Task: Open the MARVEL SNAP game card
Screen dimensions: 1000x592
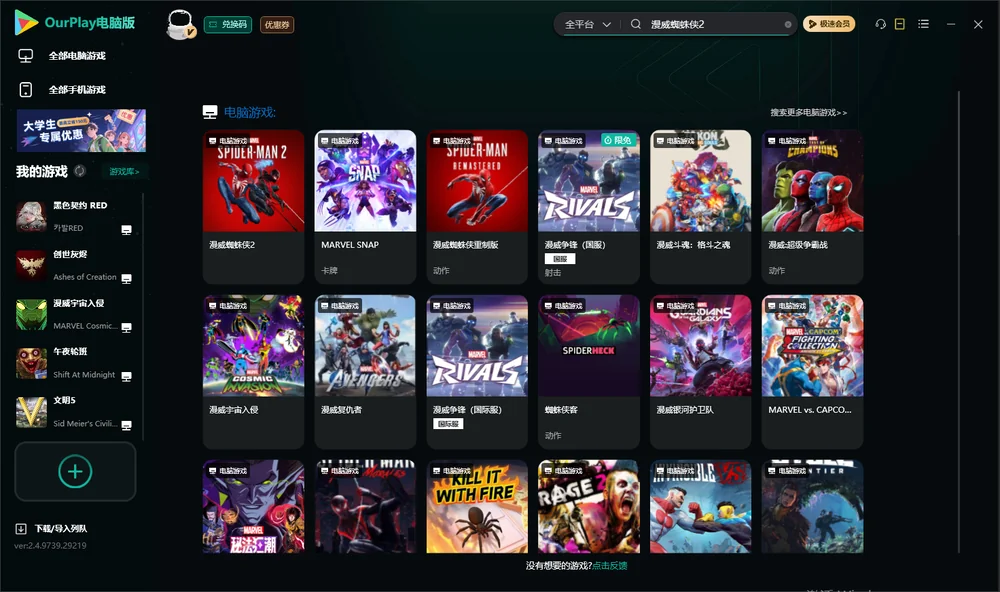Action: [x=365, y=207]
